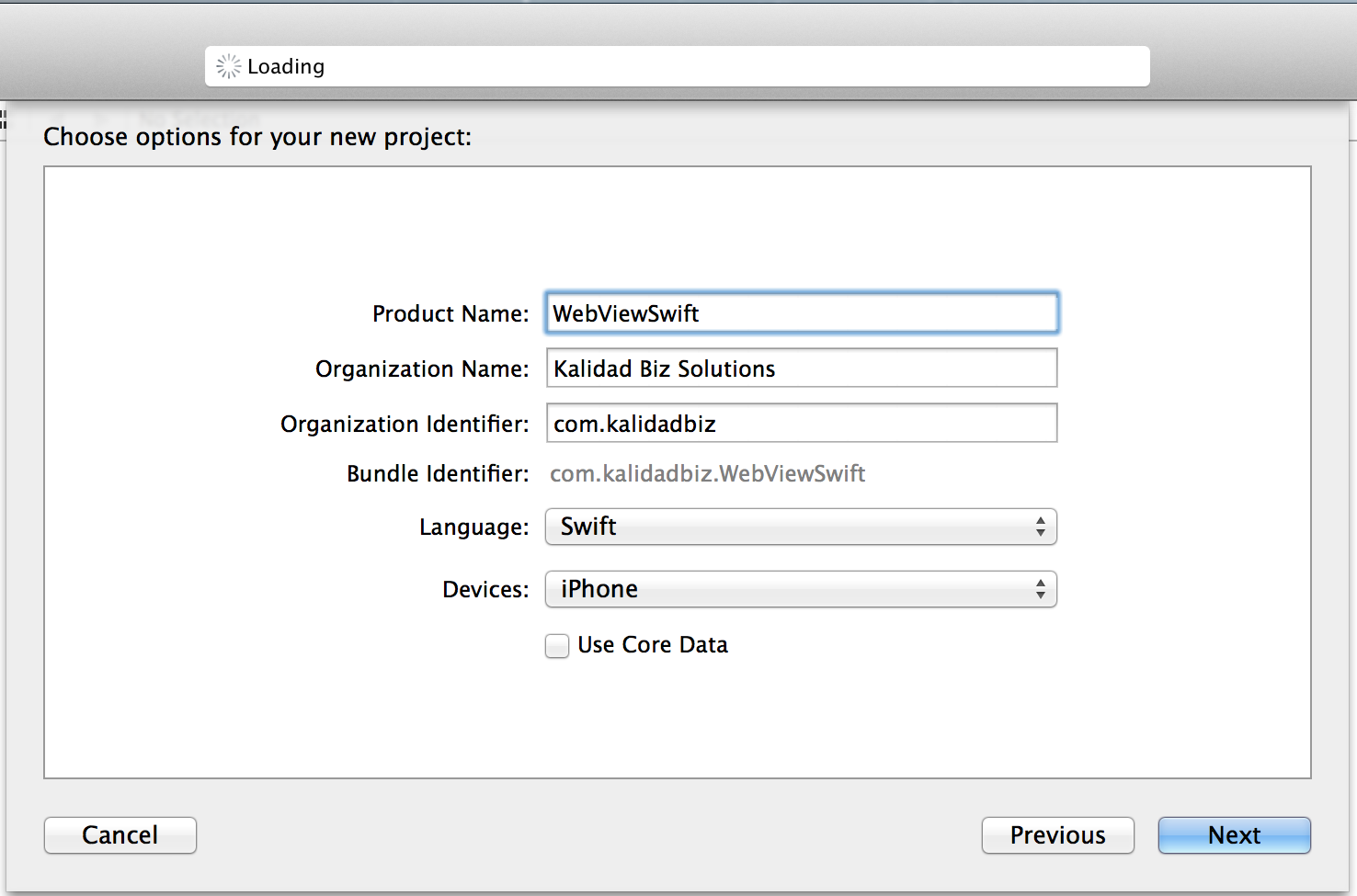Enable the Use Core Data checkbox

click(x=557, y=646)
